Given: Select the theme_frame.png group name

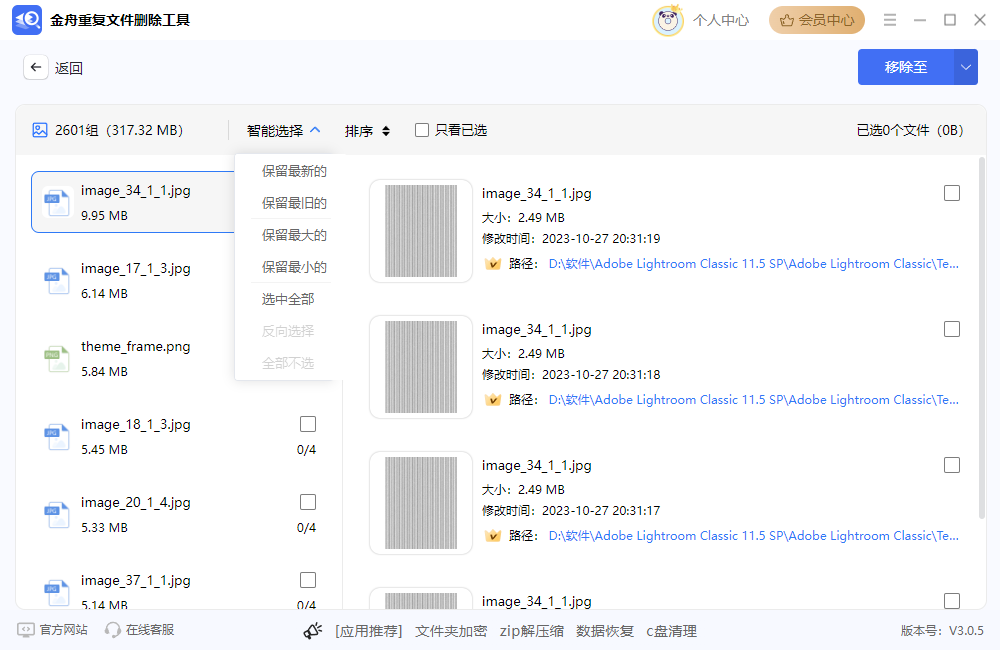Looking at the screenshot, I should point(136,346).
